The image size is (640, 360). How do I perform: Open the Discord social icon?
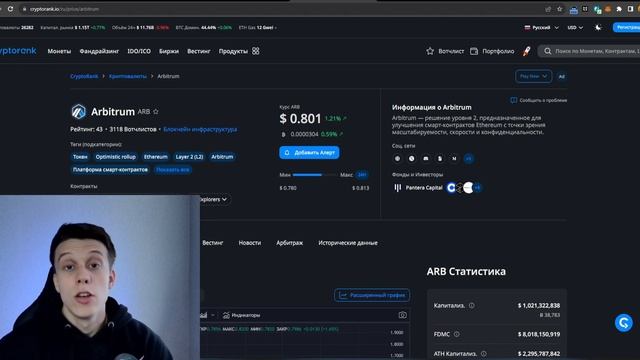coord(426,158)
